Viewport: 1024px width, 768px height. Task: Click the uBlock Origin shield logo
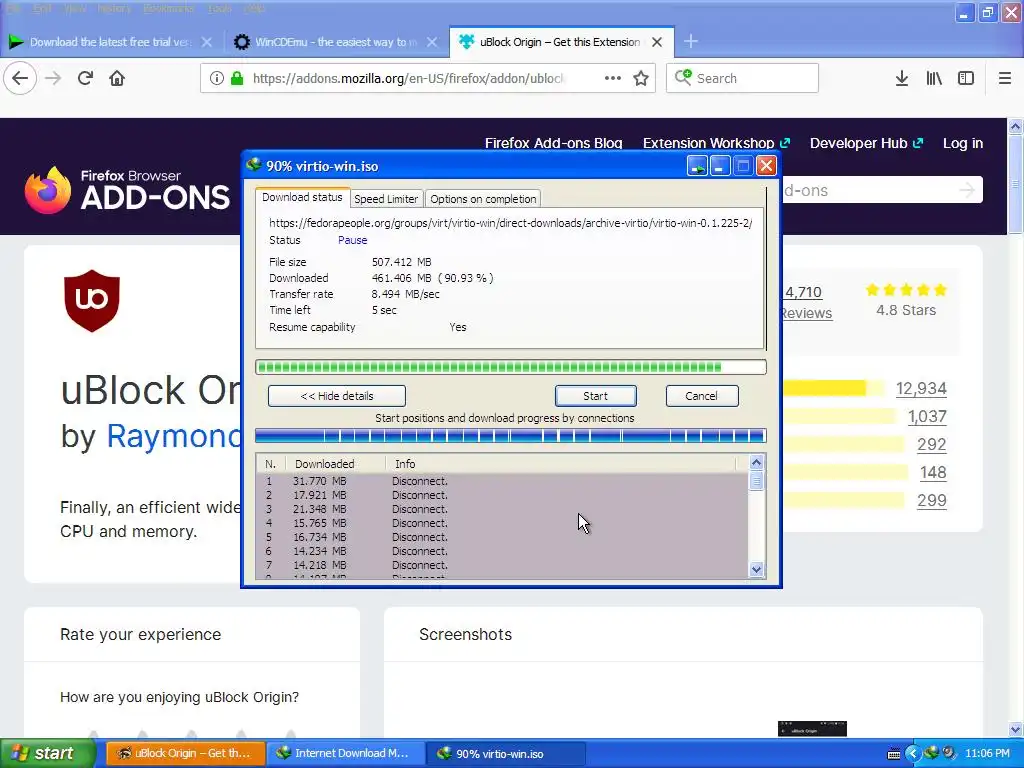[92, 301]
